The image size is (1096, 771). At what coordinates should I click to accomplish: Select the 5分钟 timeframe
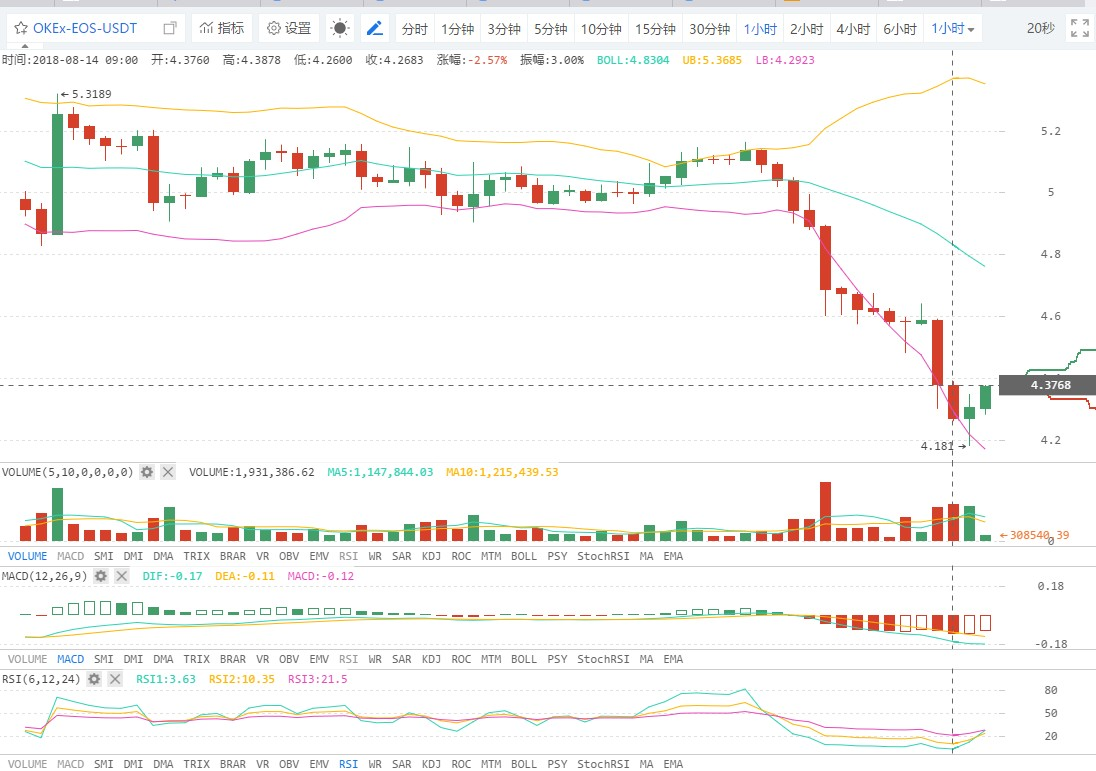[x=551, y=29]
